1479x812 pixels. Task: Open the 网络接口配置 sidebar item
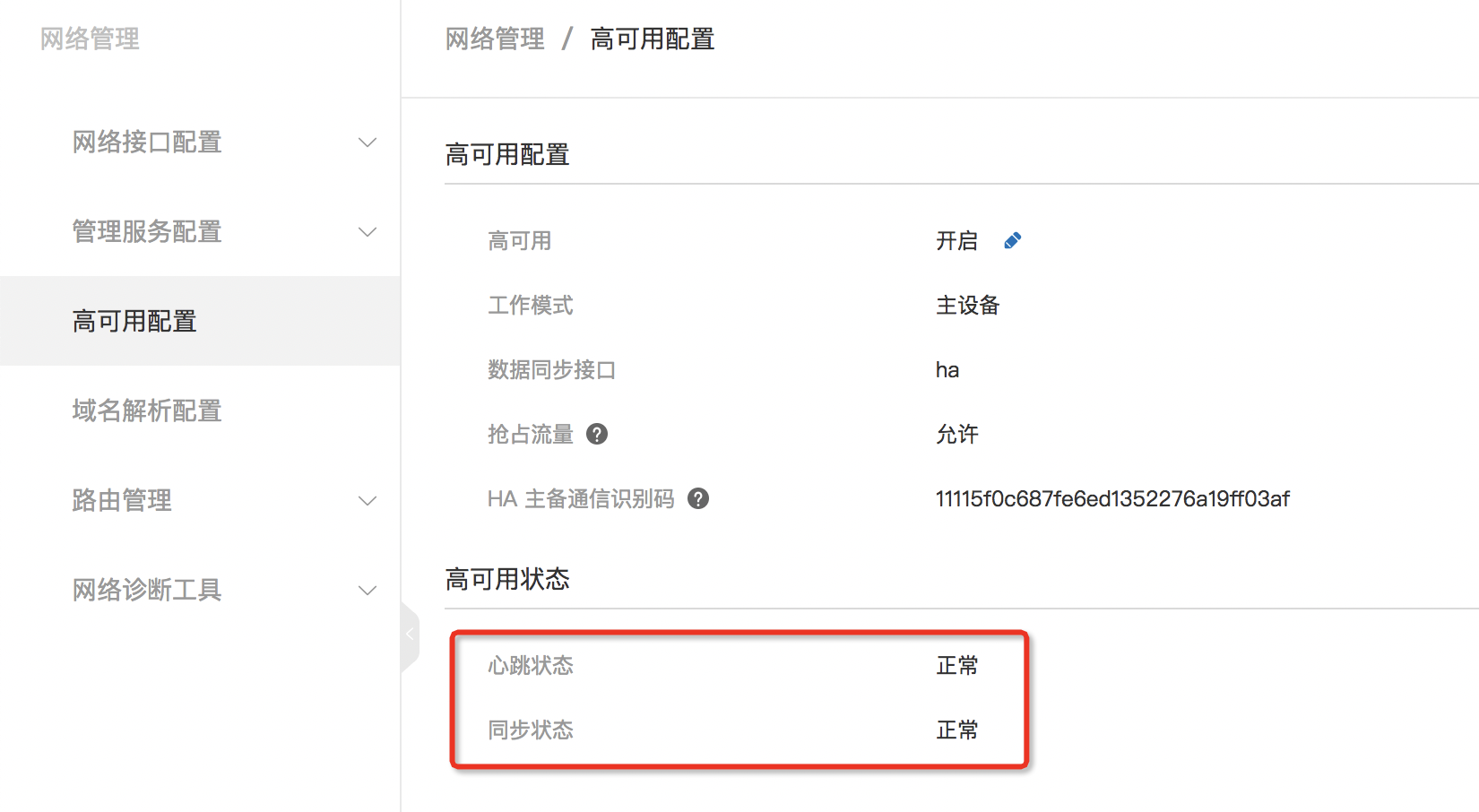147,142
